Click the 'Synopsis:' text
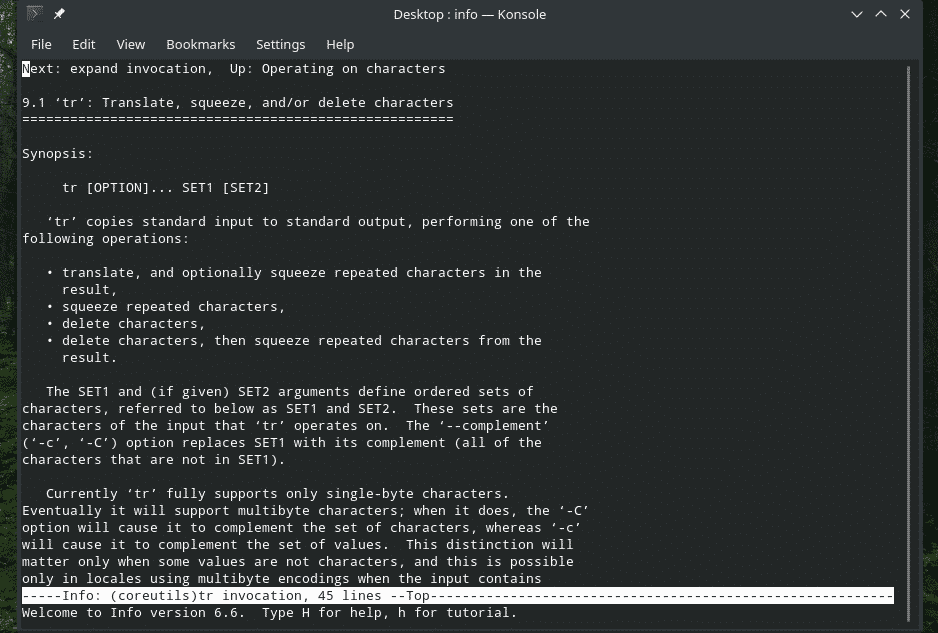 pyautogui.click(x=57, y=154)
